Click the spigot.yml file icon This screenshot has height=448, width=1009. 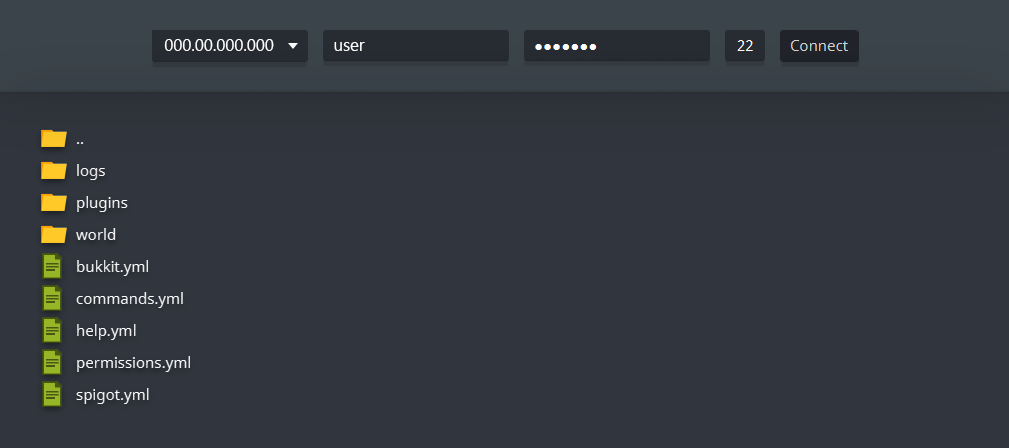click(x=51, y=395)
